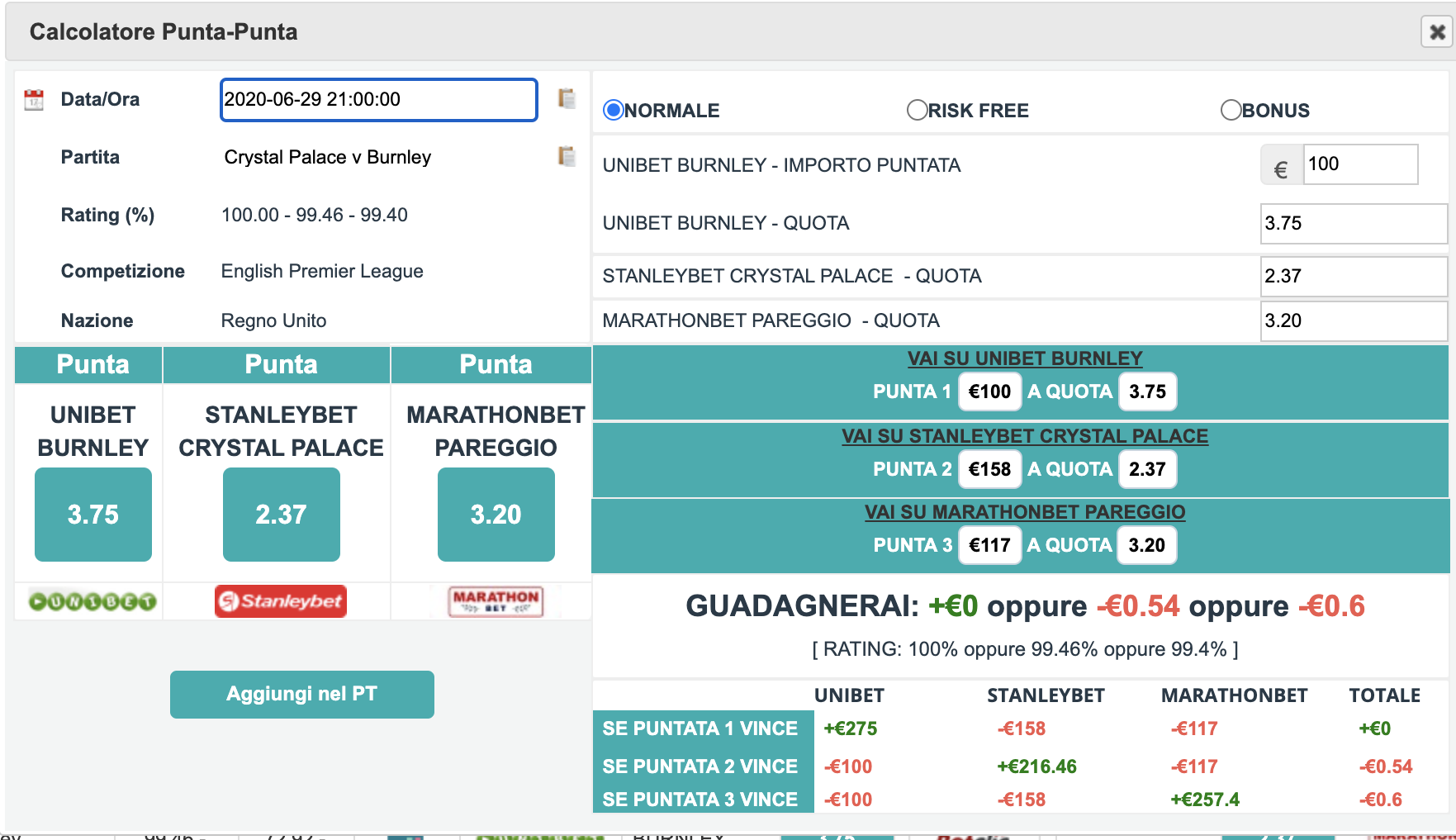Copy the date using the clipboard icon
Image resolution: width=1456 pixels, height=840 pixels.
coord(567,98)
